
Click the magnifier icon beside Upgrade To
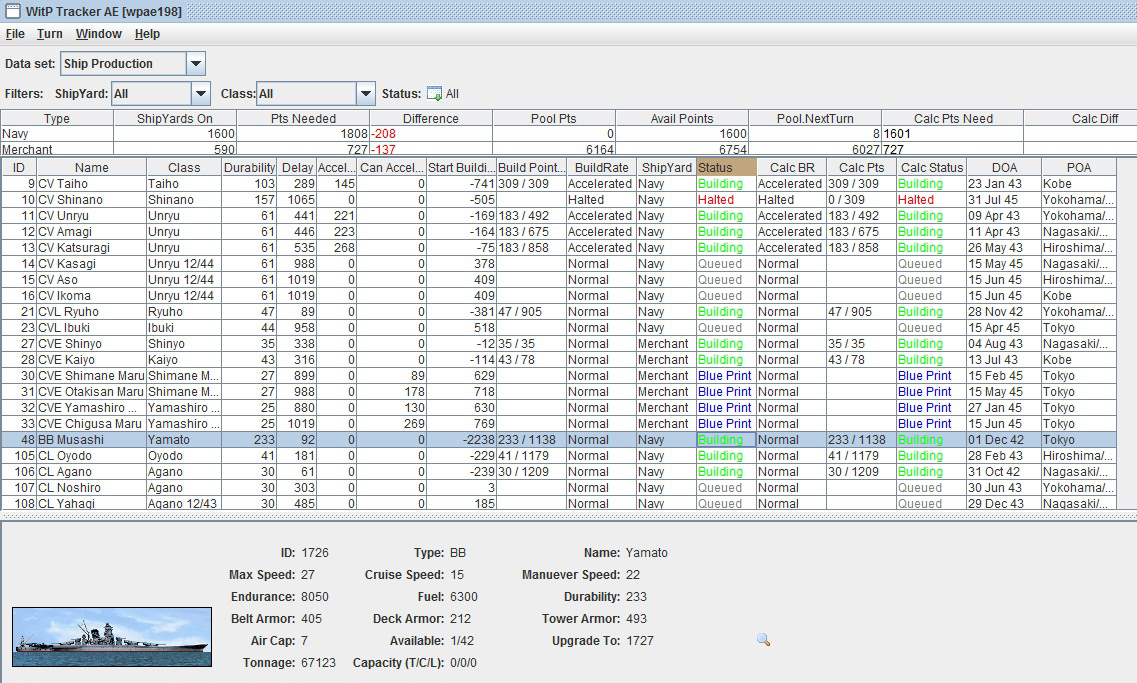pyautogui.click(x=763, y=639)
